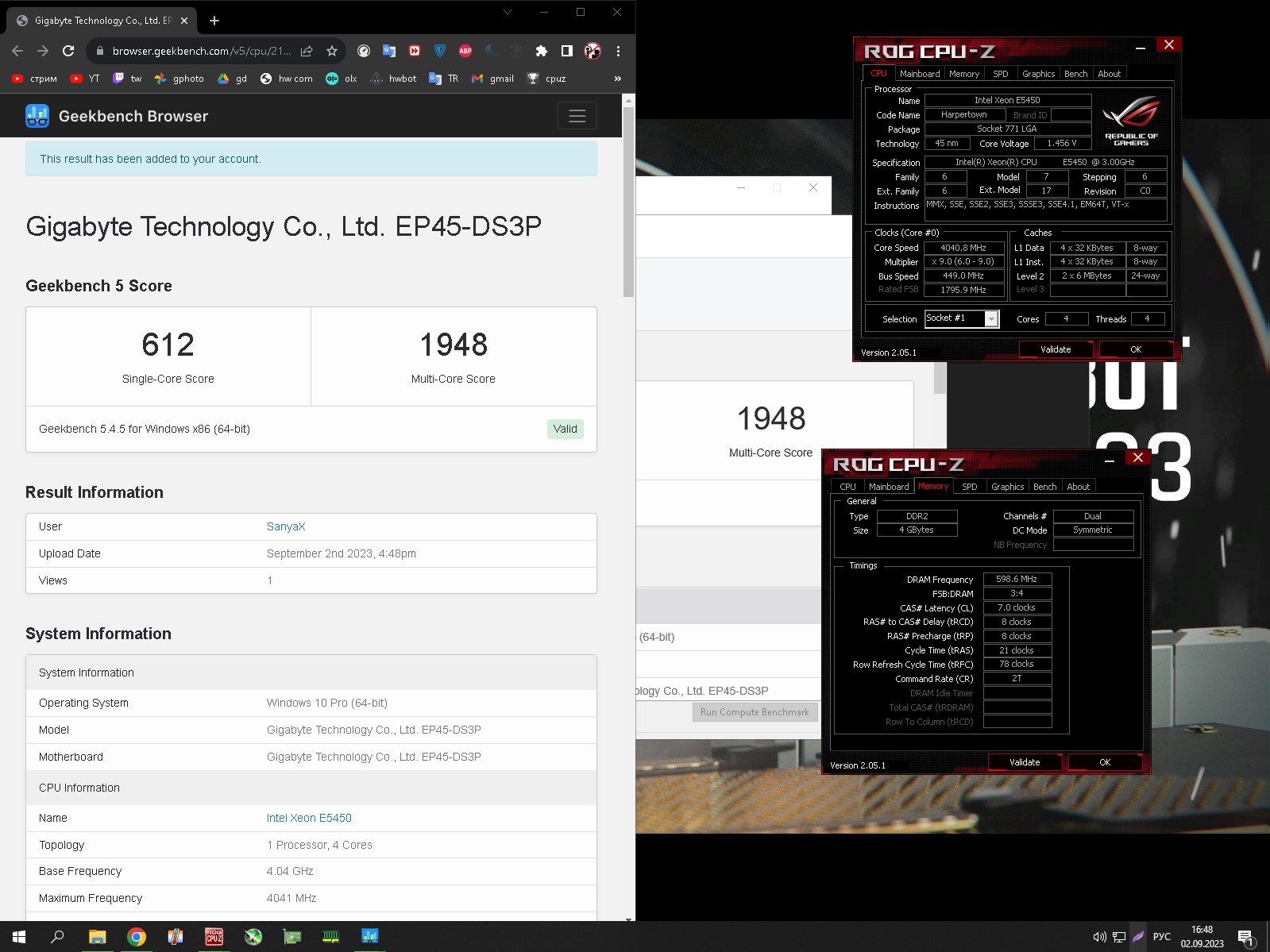Open the 'hwbot' bookmark

coord(394,79)
